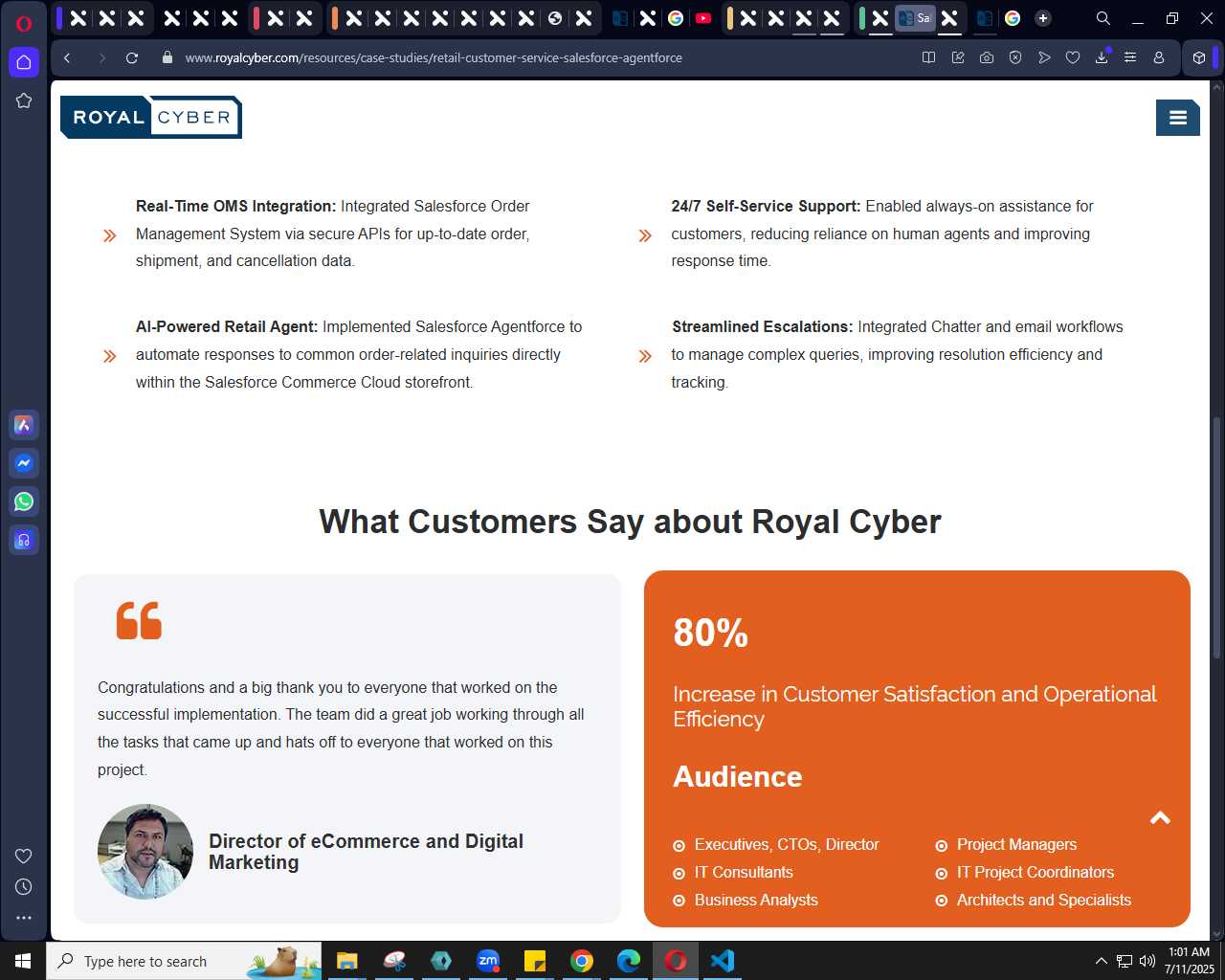
Task: Open reader mode book icon in address bar
Action: 928,57
